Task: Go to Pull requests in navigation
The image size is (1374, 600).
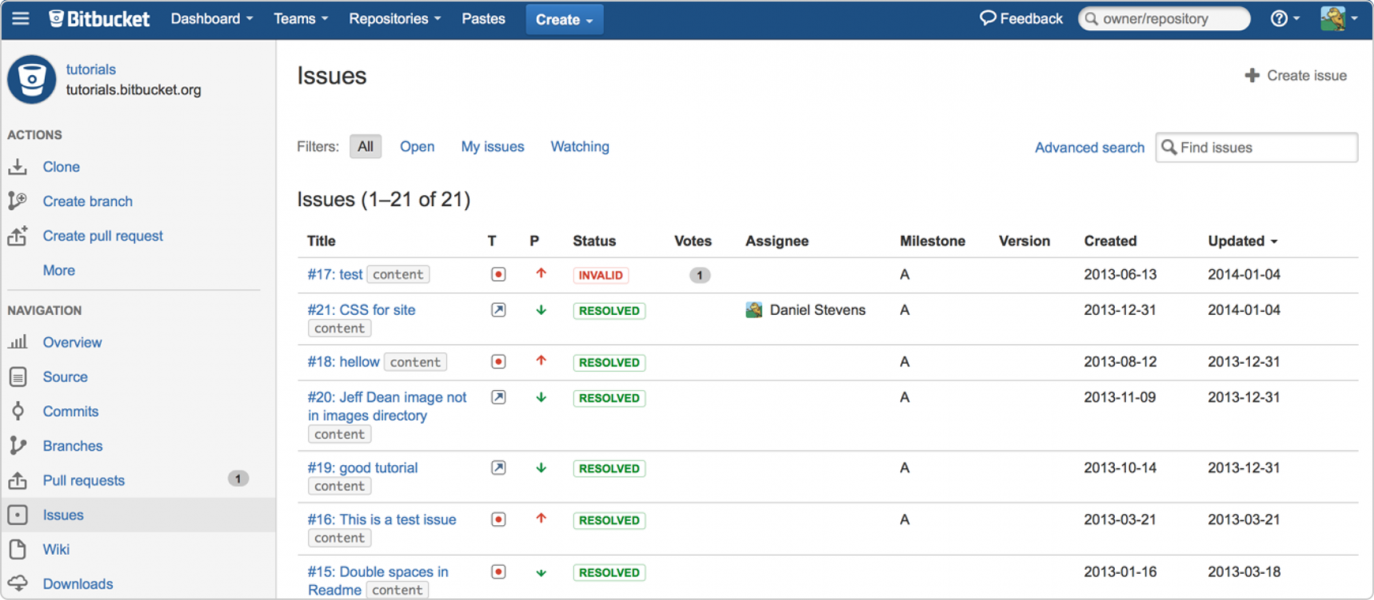Action: (x=84, y=480)
